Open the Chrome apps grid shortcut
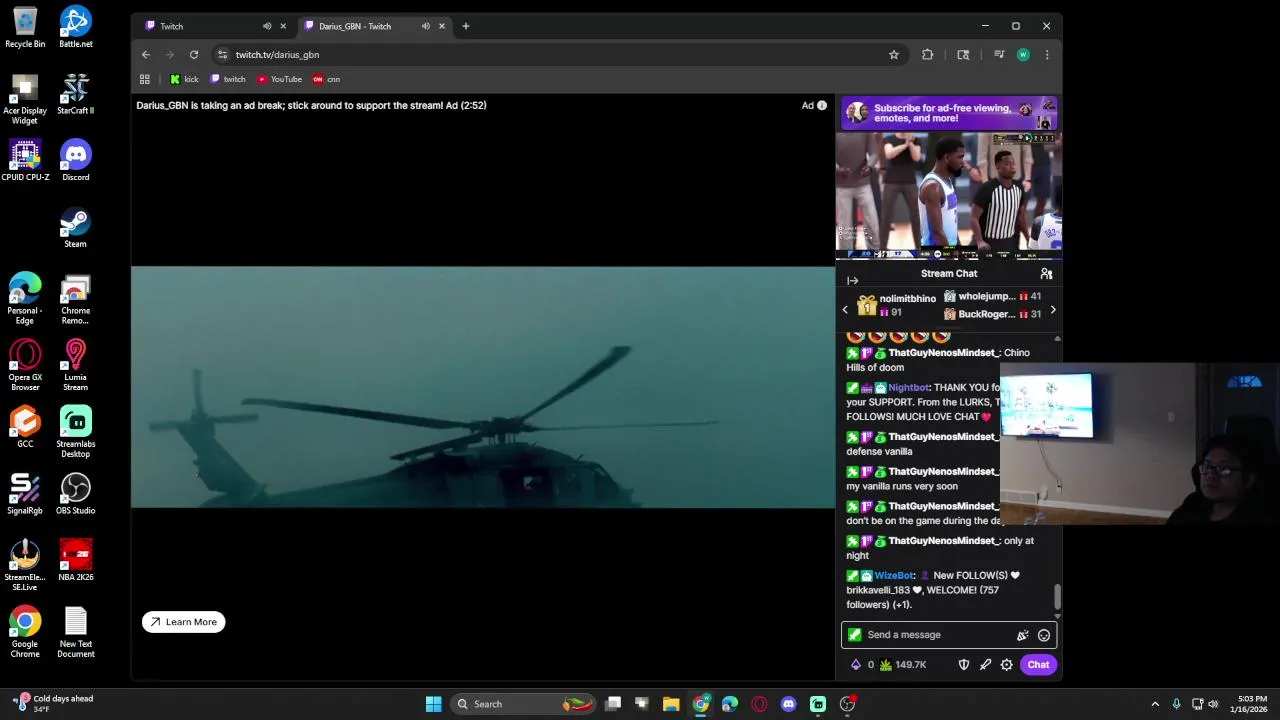The image size is (1280, 720). coord(145,79)
